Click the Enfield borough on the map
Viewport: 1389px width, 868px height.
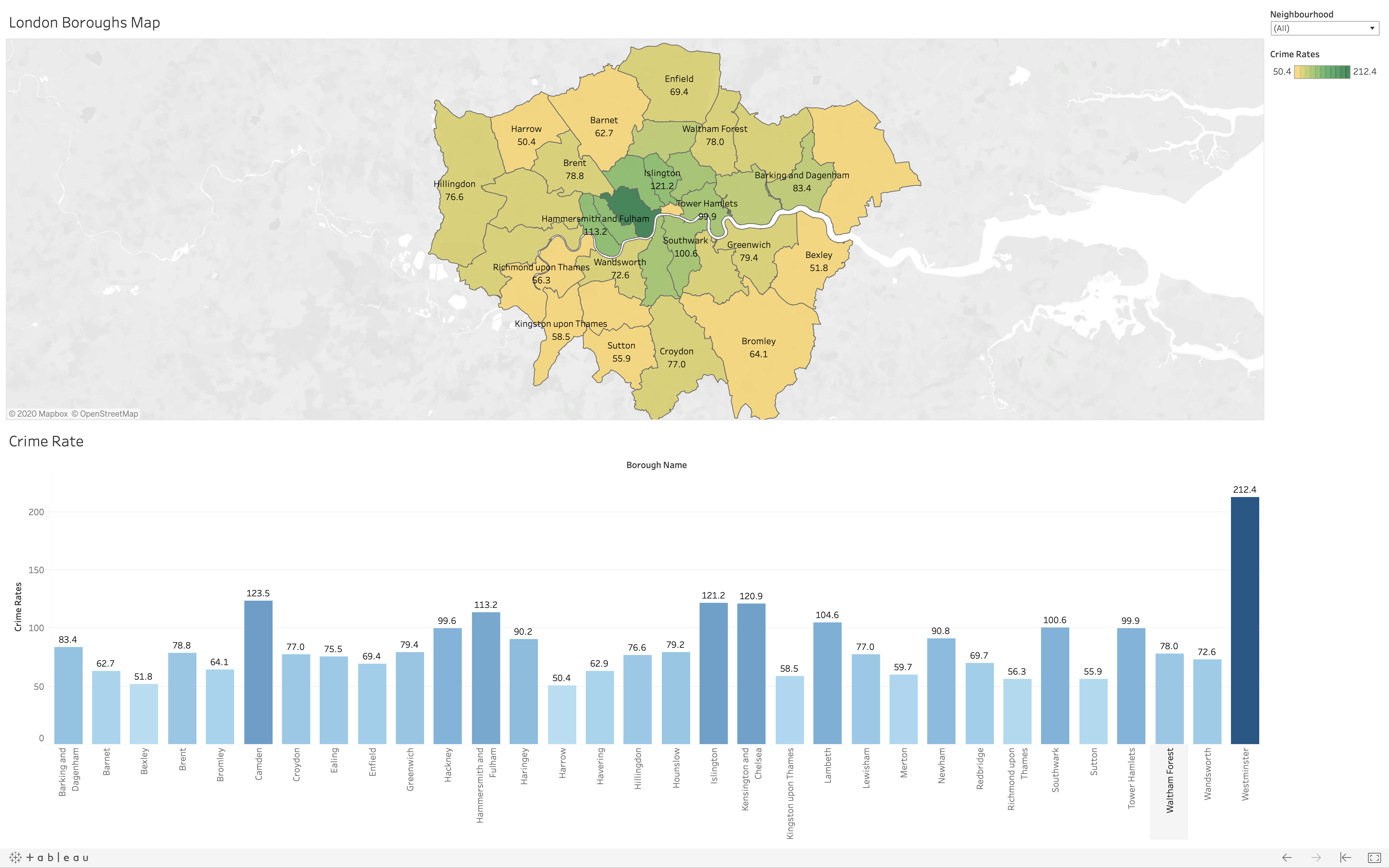(679, 85)
